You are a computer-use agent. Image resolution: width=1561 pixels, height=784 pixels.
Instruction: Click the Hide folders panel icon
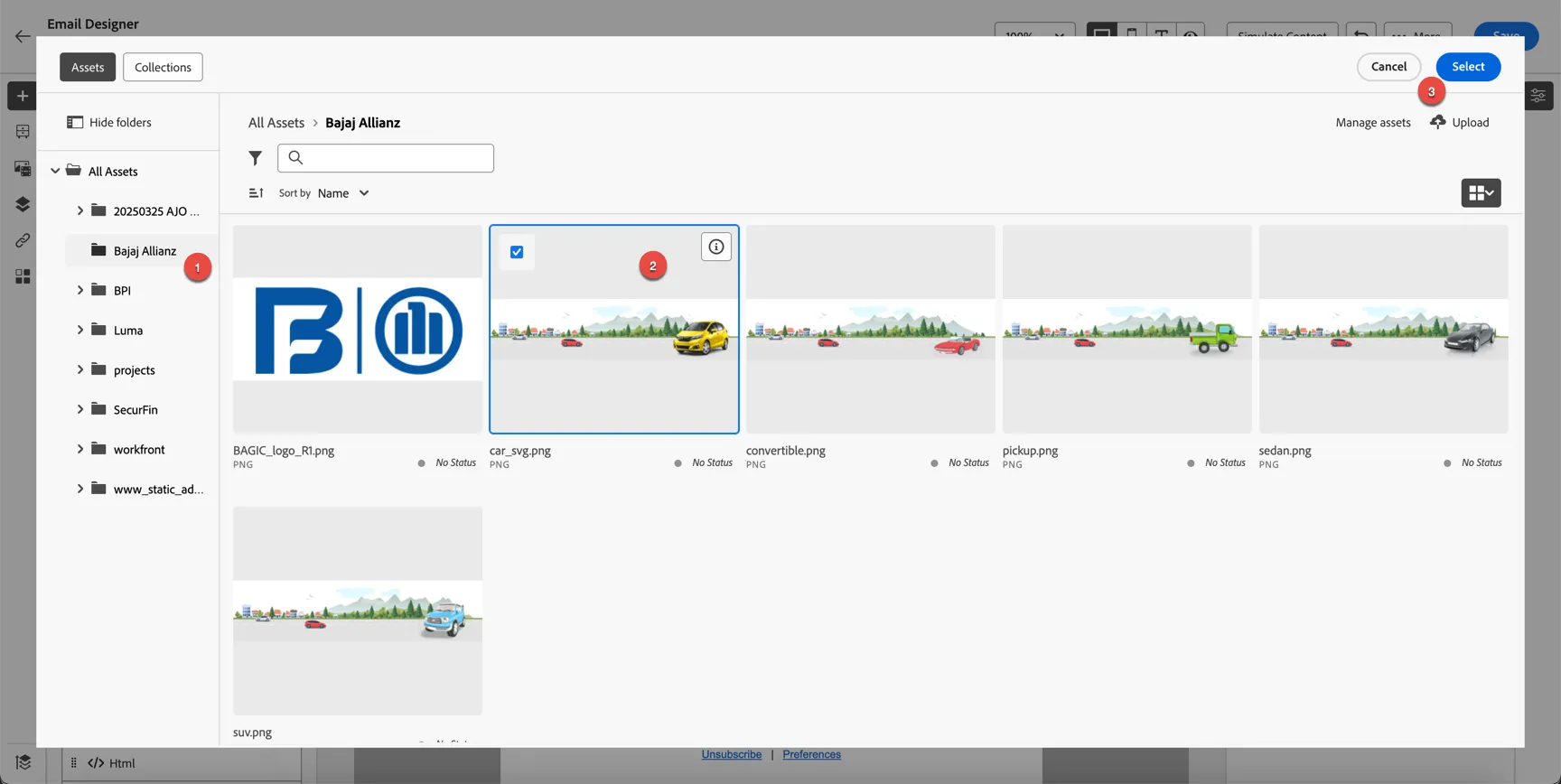75,122
